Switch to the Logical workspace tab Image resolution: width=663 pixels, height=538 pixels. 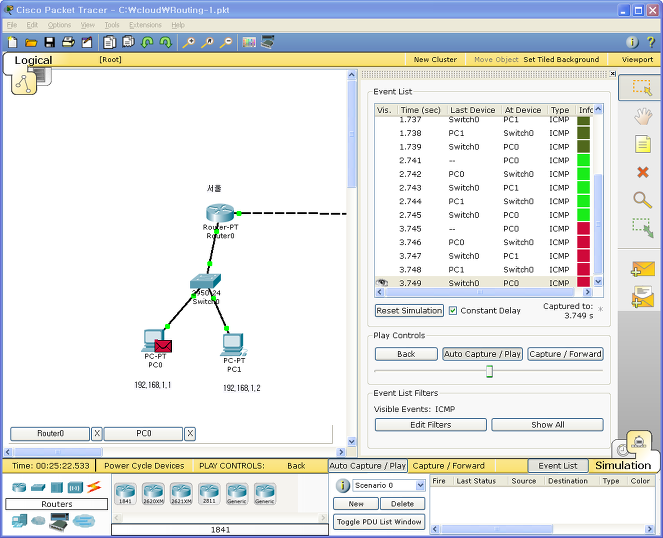(33, 60)
